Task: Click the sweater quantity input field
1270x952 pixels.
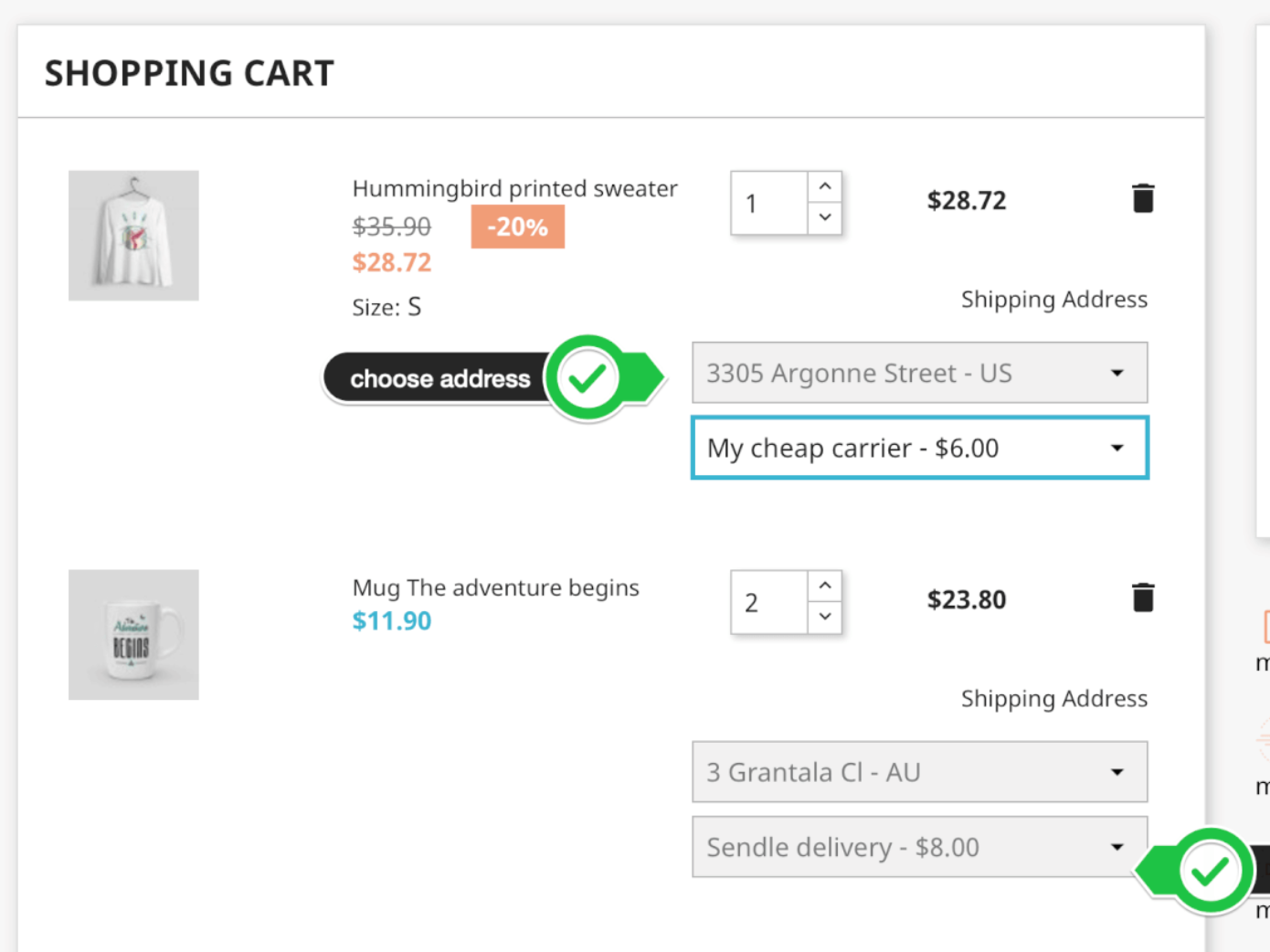Action: click(x=769, y=203)
